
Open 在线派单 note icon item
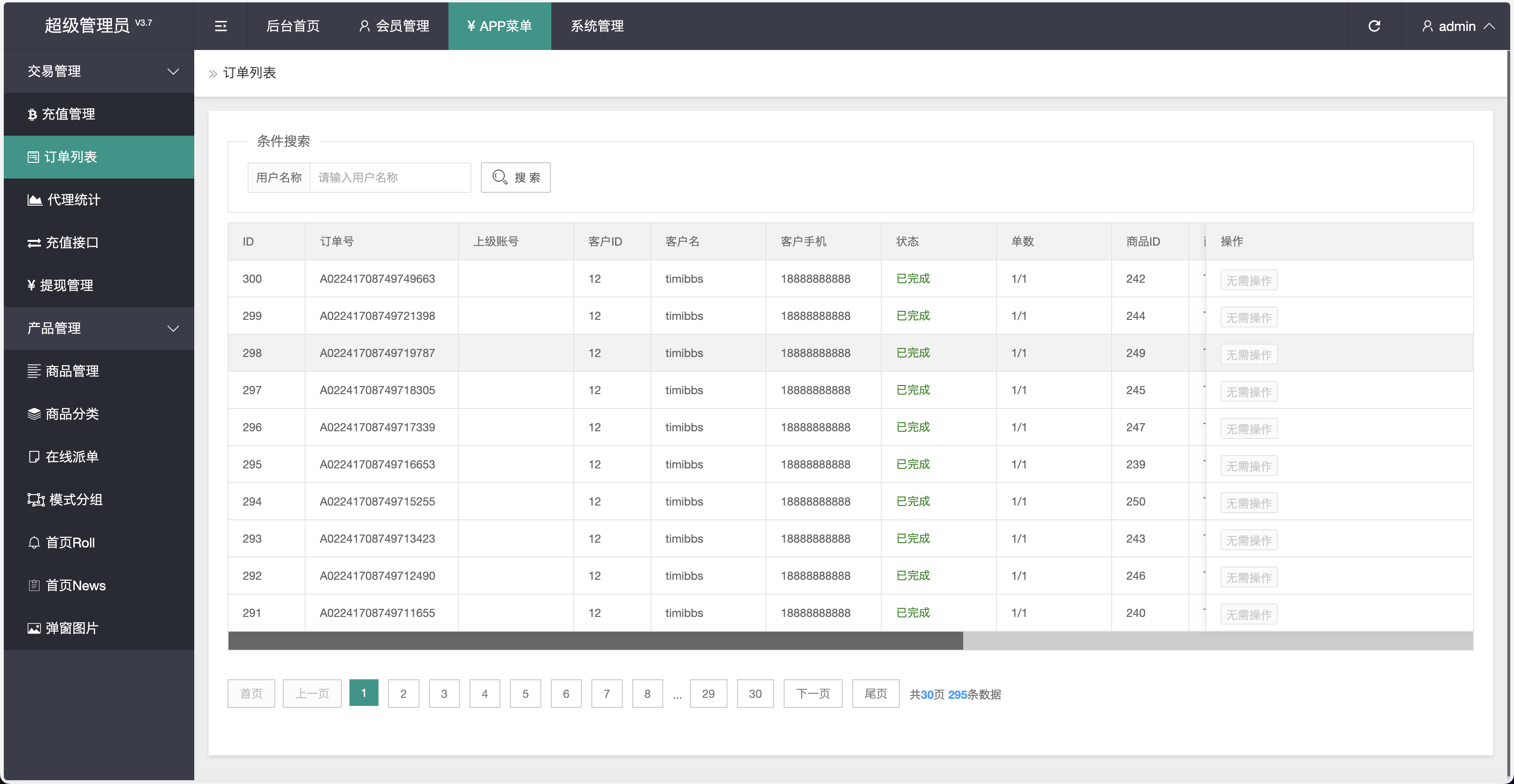63,457
